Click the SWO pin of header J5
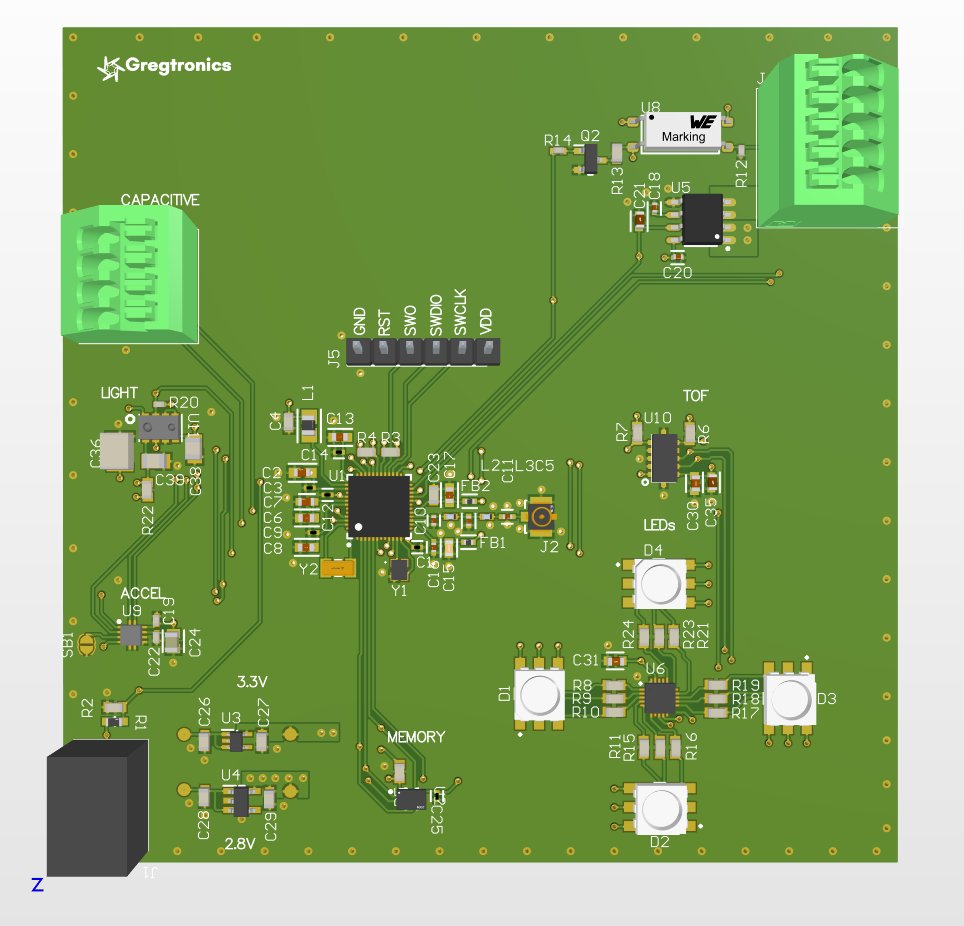Viewport: 964px width, 926px height. 410,352
